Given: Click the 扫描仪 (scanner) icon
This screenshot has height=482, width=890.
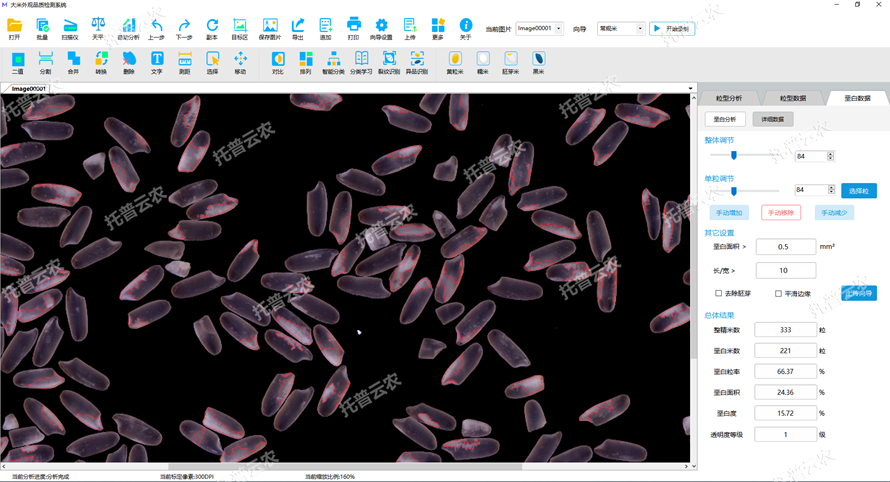Looking at the screenshot, I should (70, 28).
